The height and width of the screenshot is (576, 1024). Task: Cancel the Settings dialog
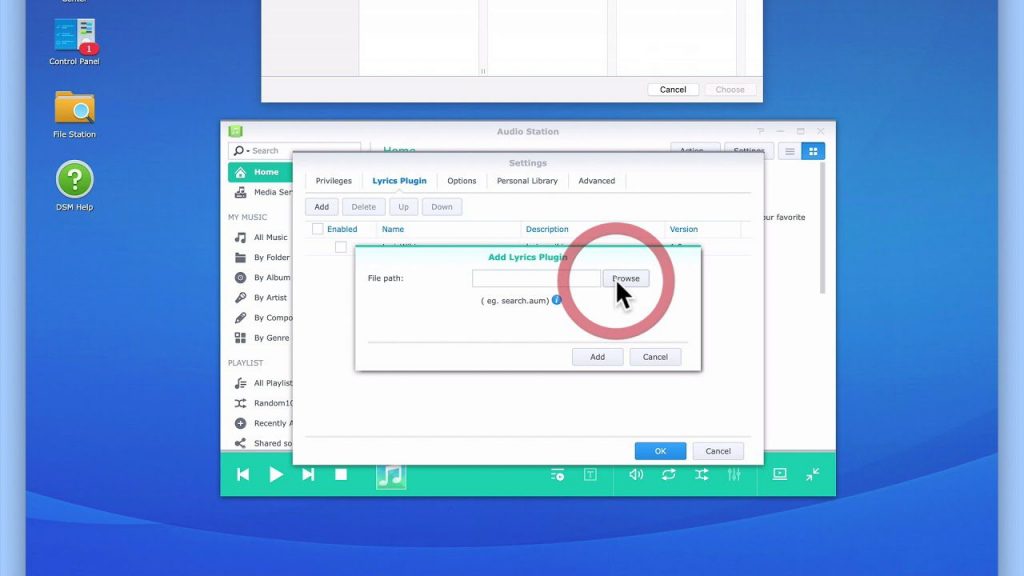click(718, 451)
